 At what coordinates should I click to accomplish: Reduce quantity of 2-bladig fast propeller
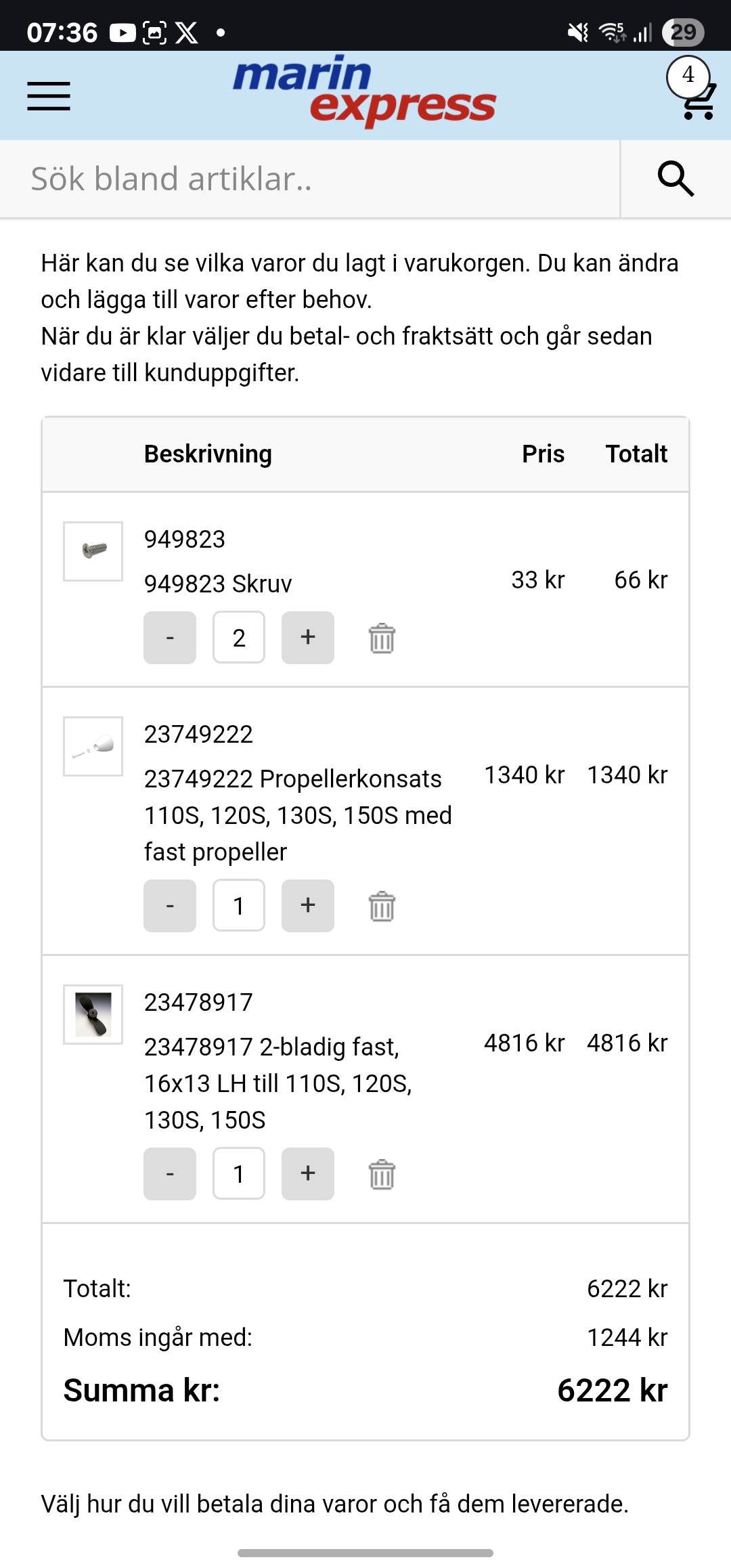[170, 1174]
